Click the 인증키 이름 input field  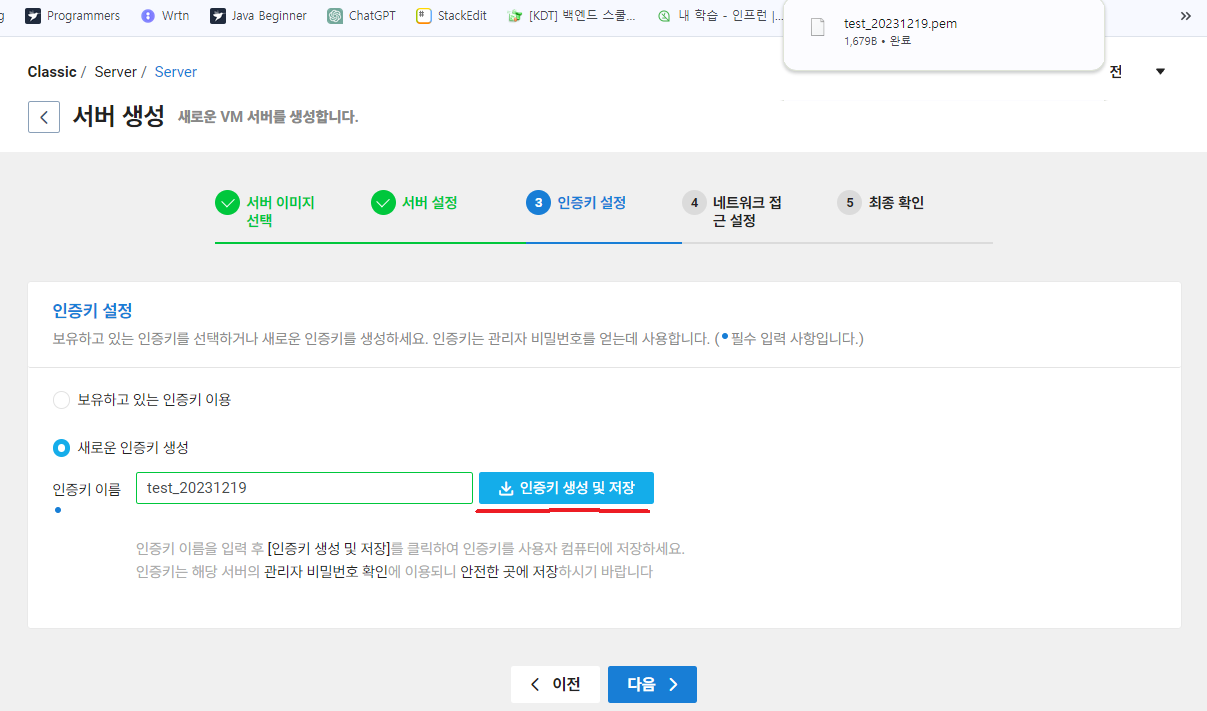coord(304,488)
